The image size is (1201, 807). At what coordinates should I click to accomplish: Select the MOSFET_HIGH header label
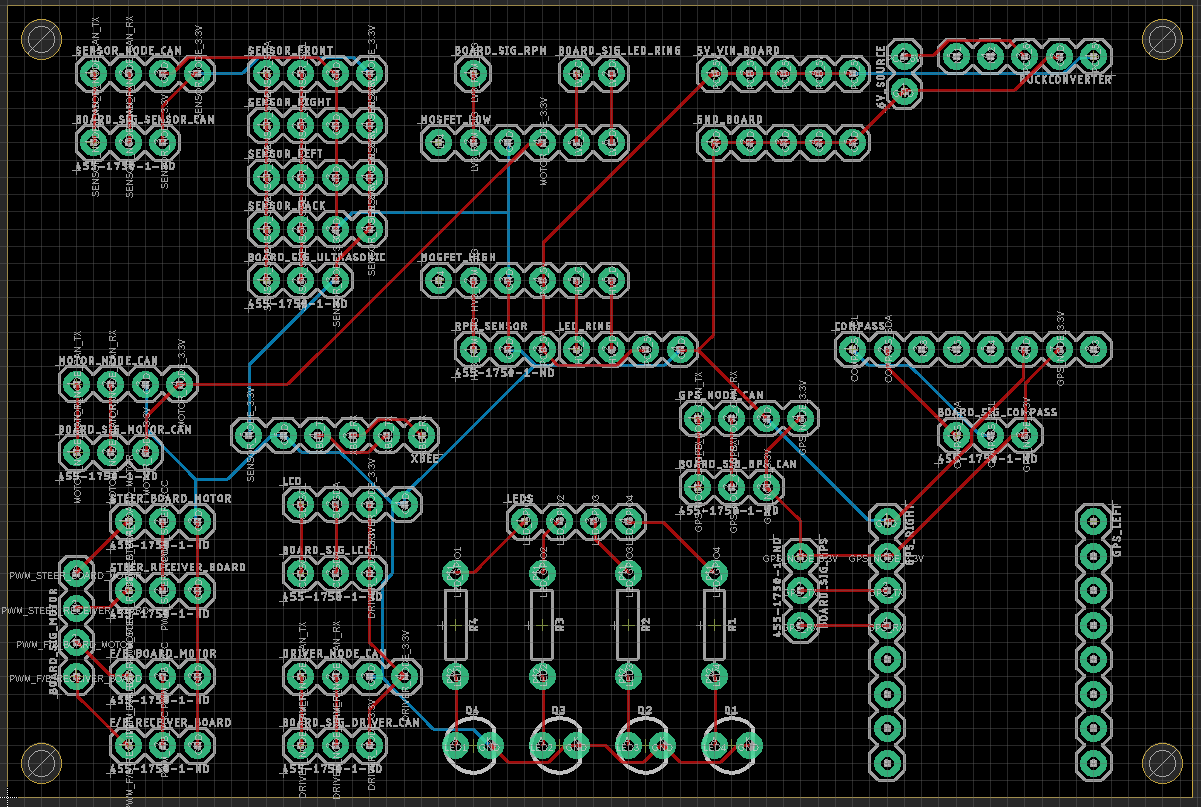click(458, 258)
